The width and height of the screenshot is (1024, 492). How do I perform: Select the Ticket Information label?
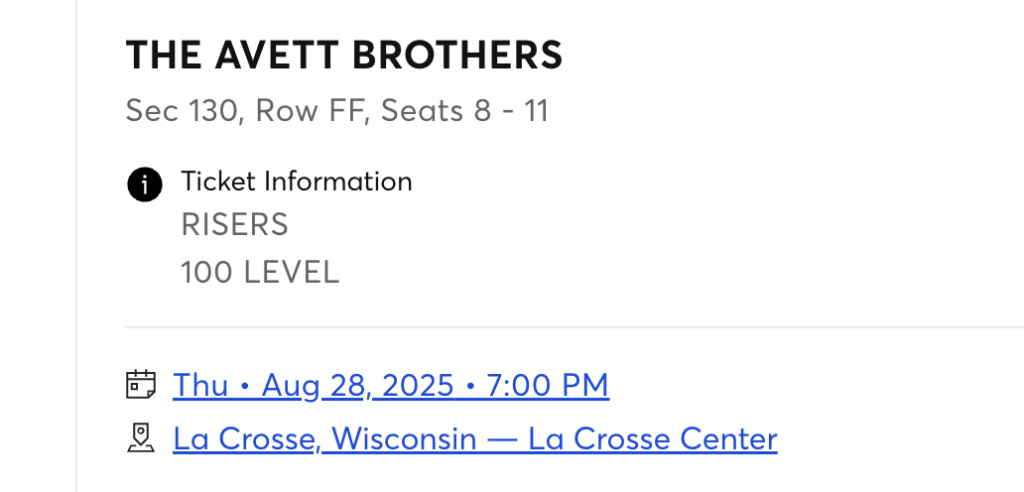pyautogui.click(x=296, y=181)
